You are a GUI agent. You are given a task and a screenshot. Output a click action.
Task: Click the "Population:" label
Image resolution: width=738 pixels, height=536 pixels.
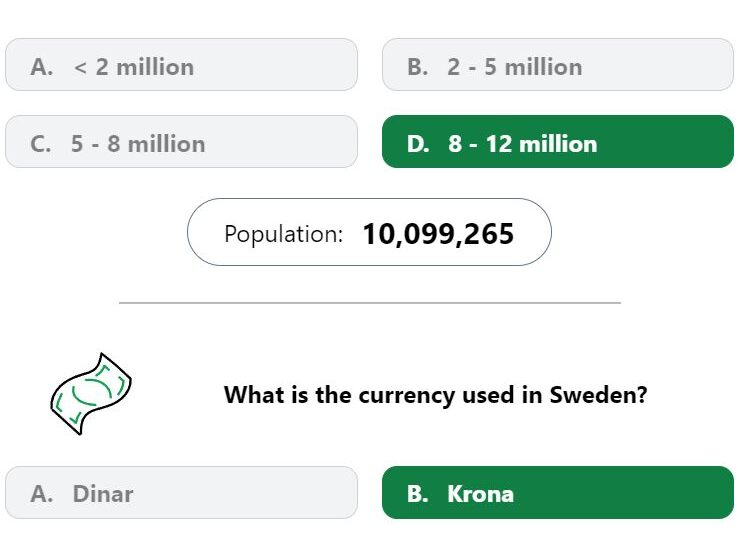point(283,234)
